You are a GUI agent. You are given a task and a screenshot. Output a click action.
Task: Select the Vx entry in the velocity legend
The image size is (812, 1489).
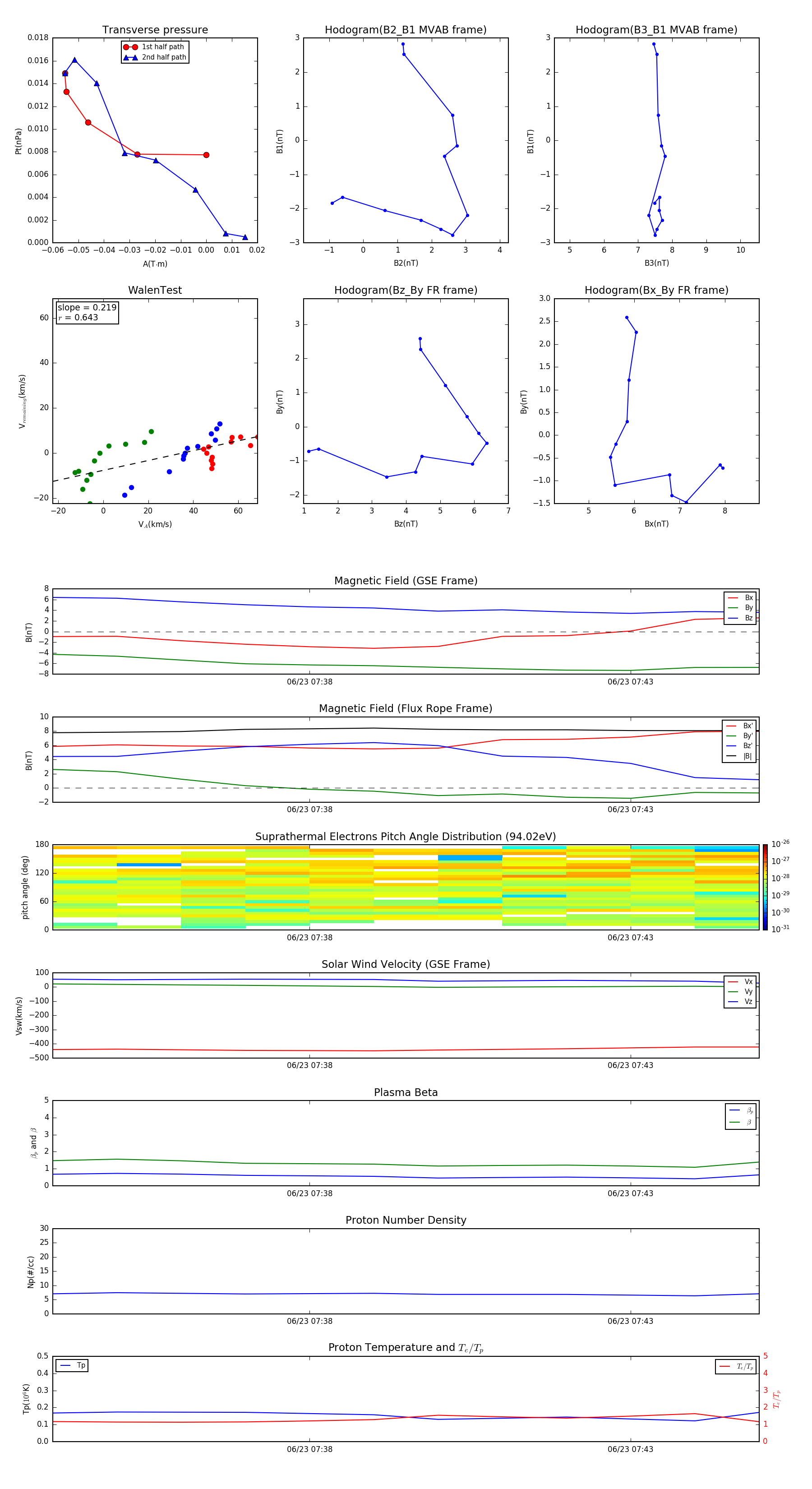[x=740, y=981]
